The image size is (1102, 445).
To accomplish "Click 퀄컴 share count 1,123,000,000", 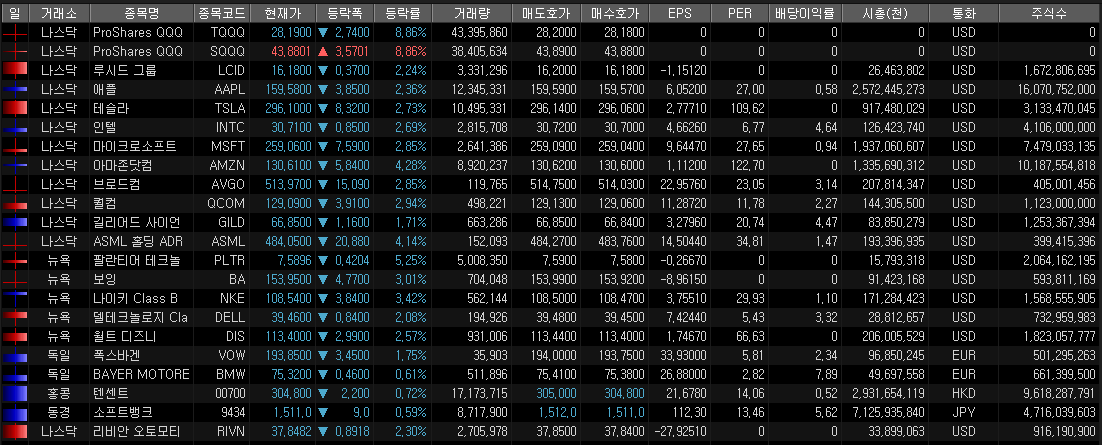I will (1059, 203).
